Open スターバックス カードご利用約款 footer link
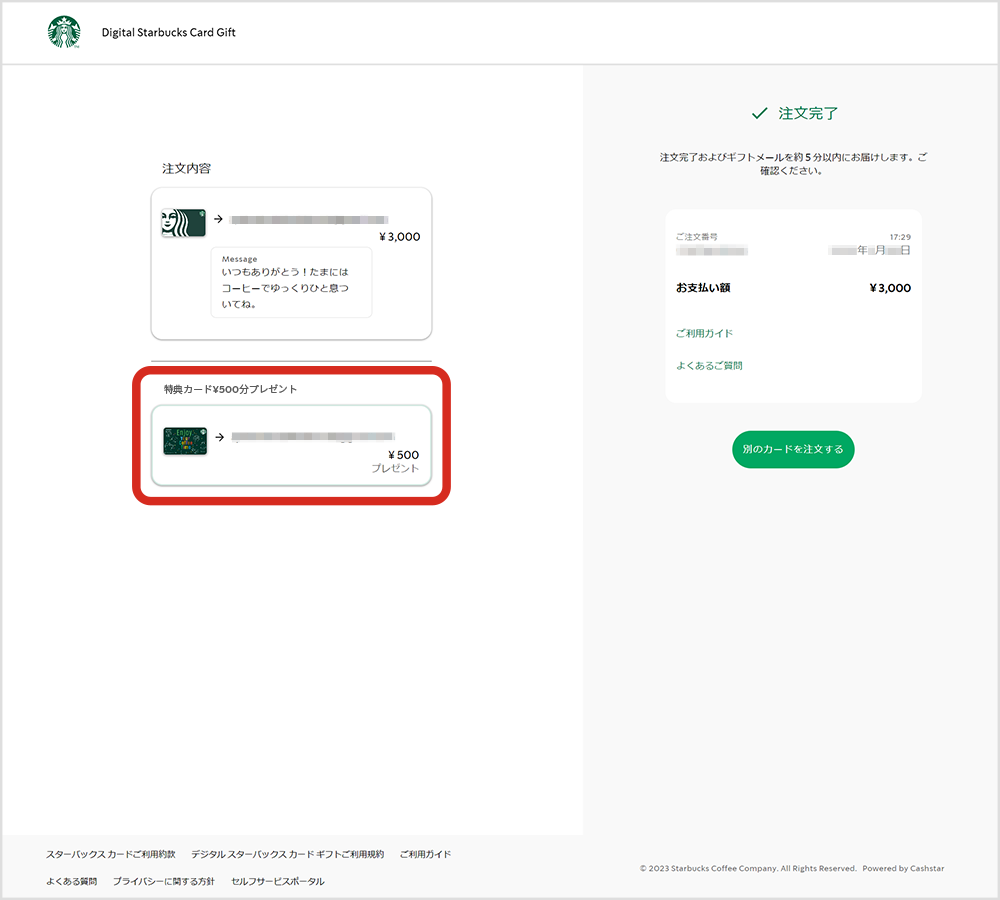 pos(110,855)
